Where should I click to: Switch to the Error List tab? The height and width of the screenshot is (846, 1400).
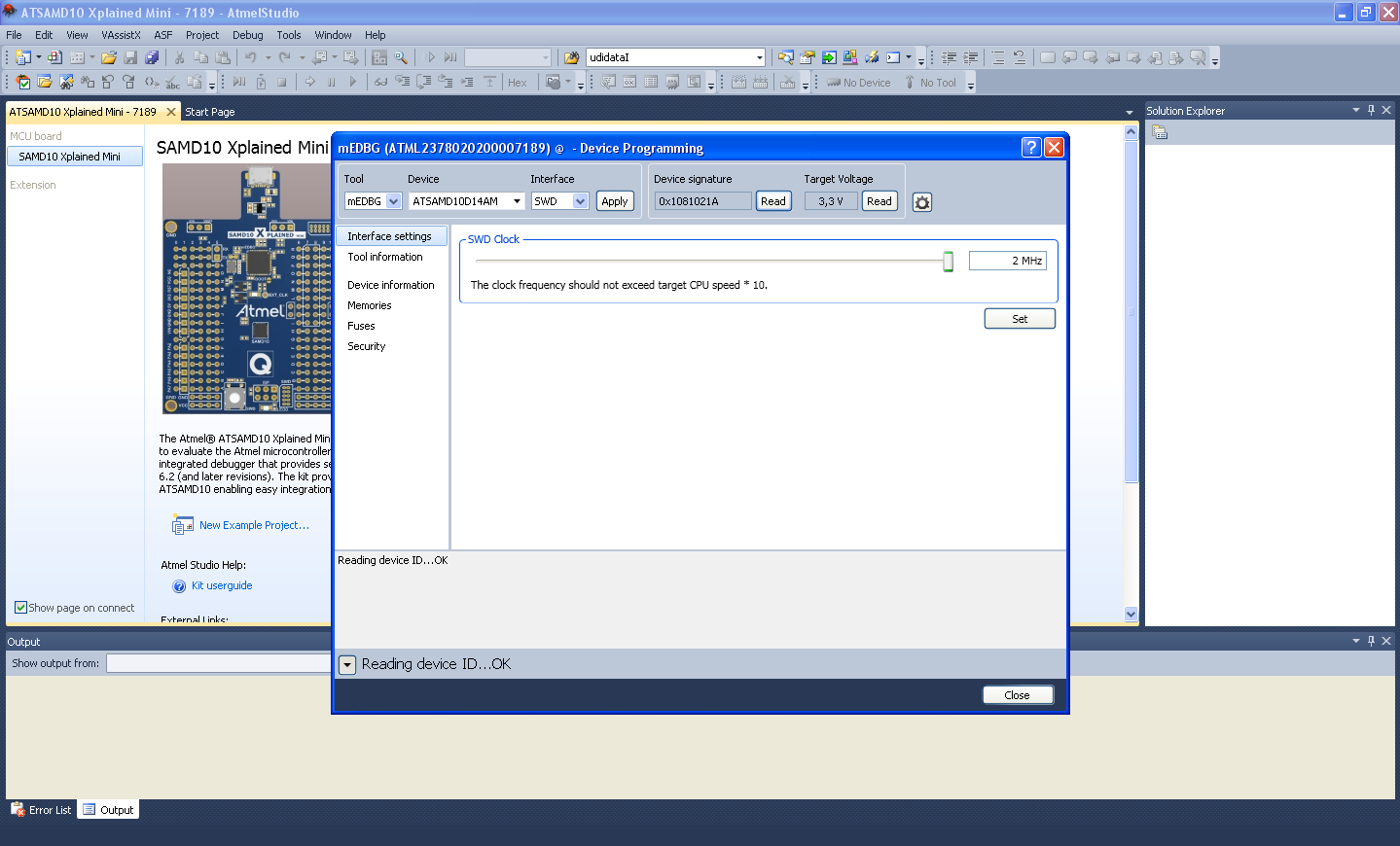pos(41,810)
